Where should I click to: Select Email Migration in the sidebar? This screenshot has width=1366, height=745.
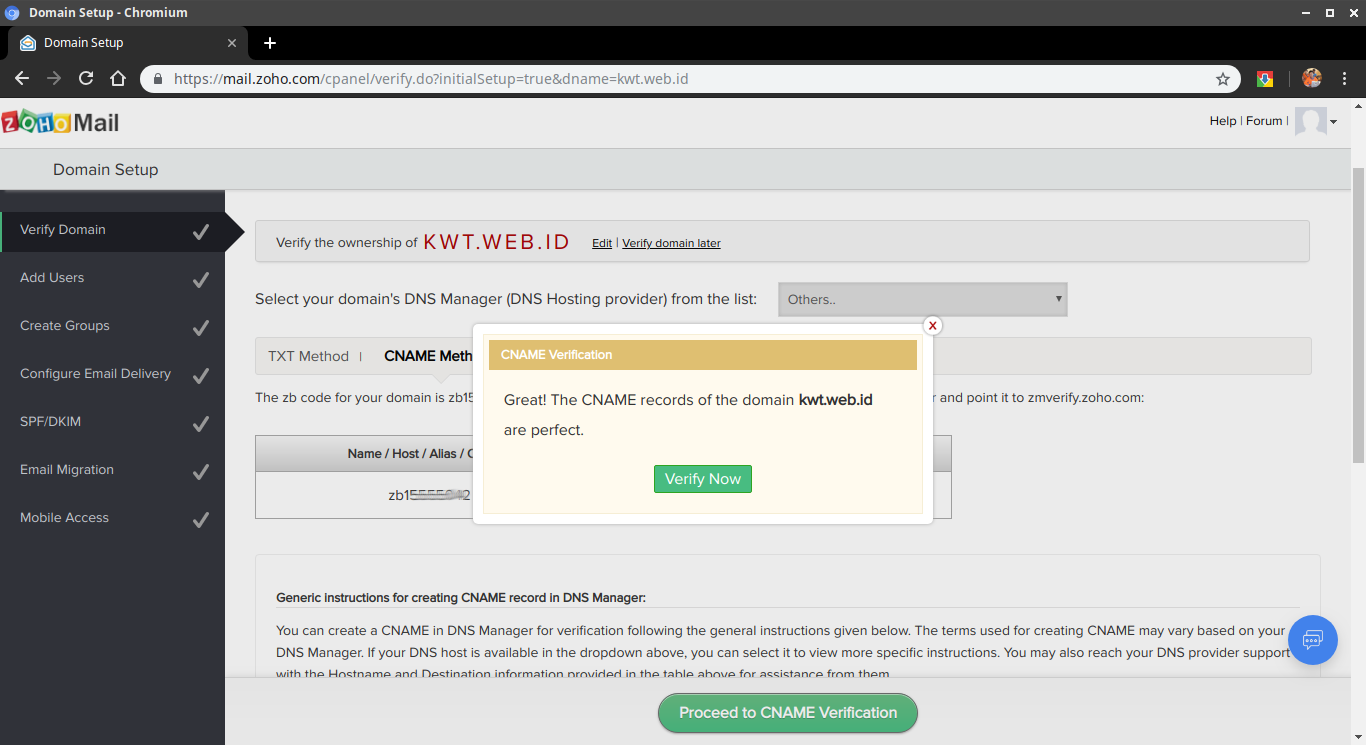(67, 469)
